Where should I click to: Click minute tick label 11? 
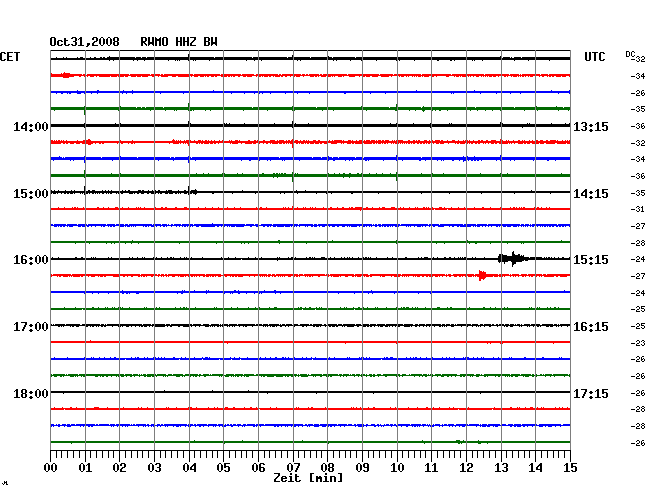[431, 468]
